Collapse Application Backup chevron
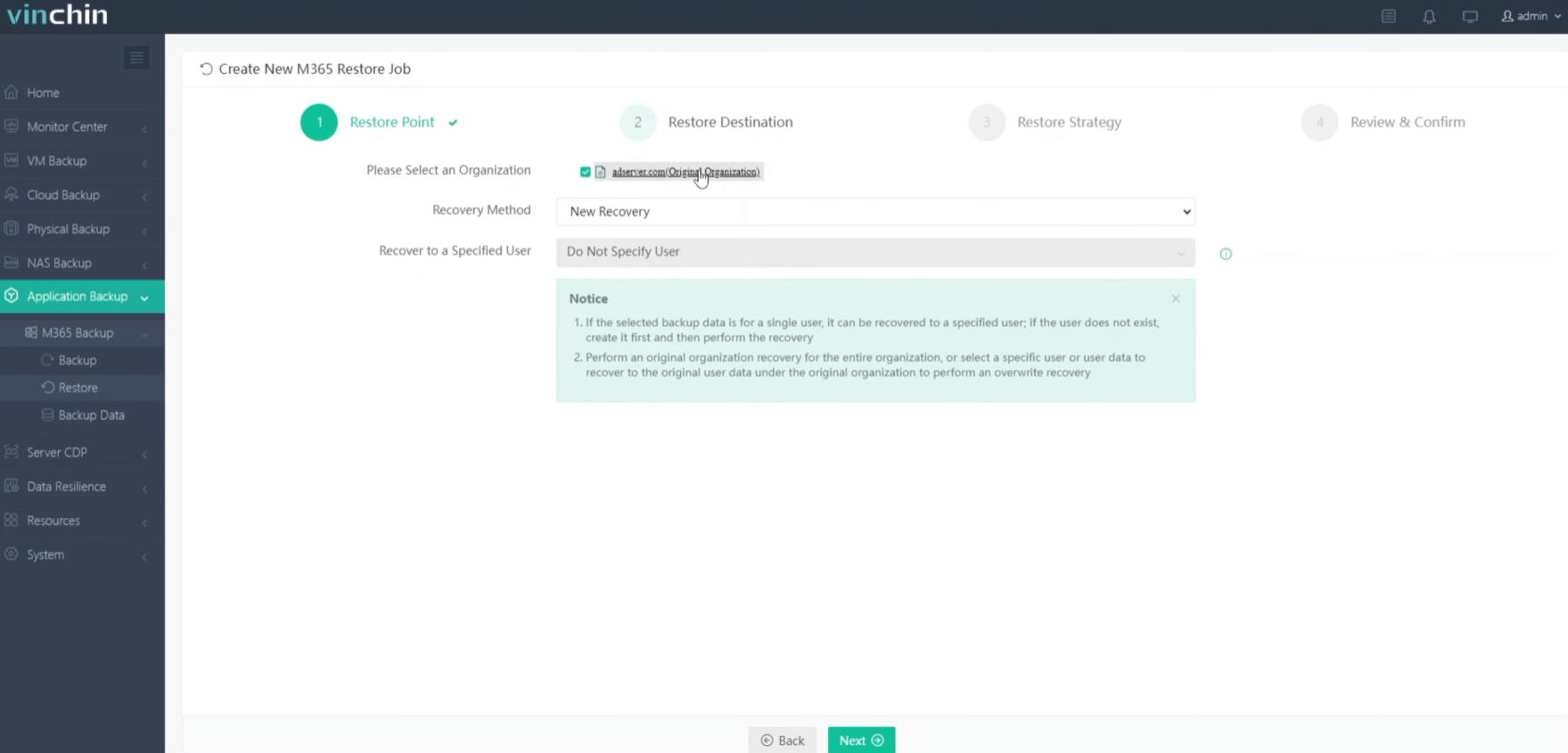 144,298
